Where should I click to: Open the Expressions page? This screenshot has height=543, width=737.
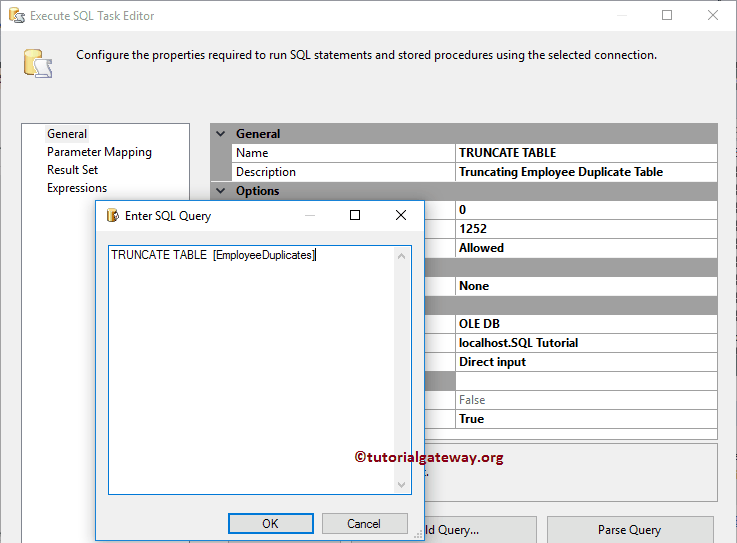point(77,188)
